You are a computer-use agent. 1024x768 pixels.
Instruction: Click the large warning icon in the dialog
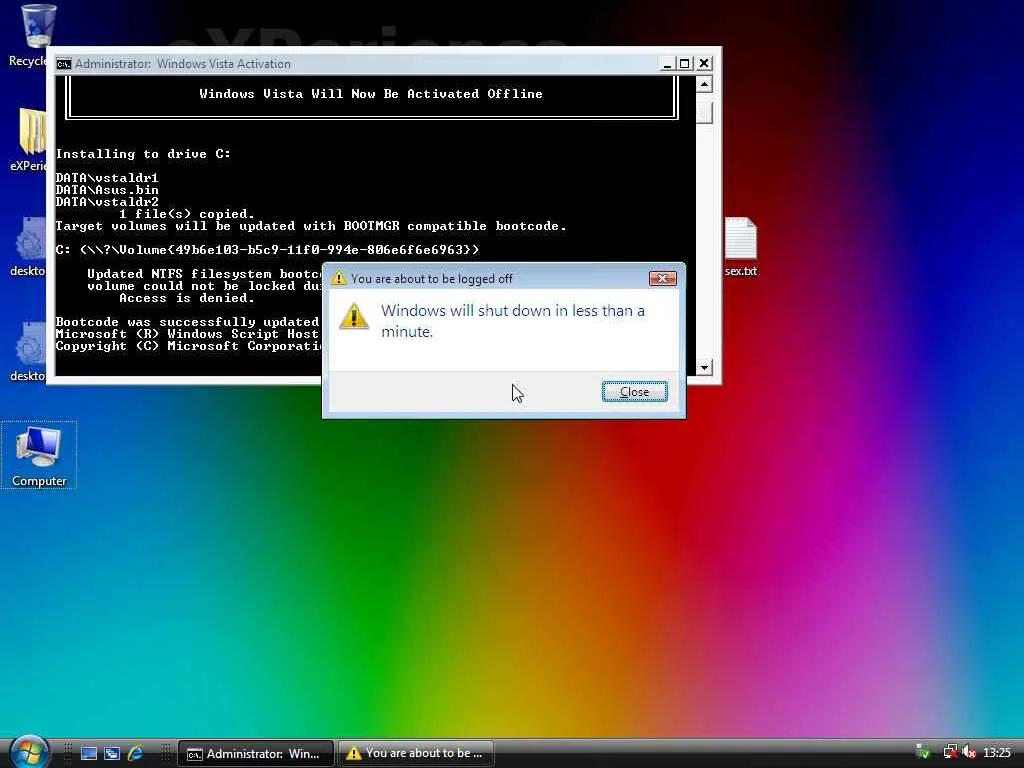point(354,316)
